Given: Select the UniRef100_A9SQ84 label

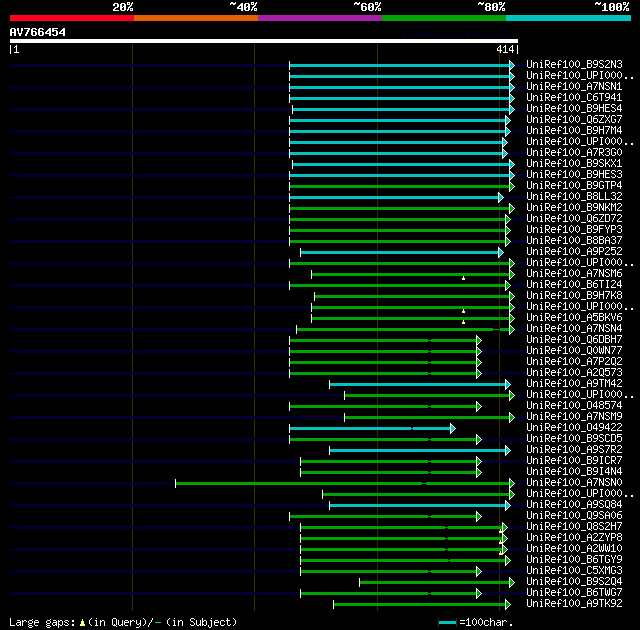Looking at the screenshot, I should [x=574, y=505].
